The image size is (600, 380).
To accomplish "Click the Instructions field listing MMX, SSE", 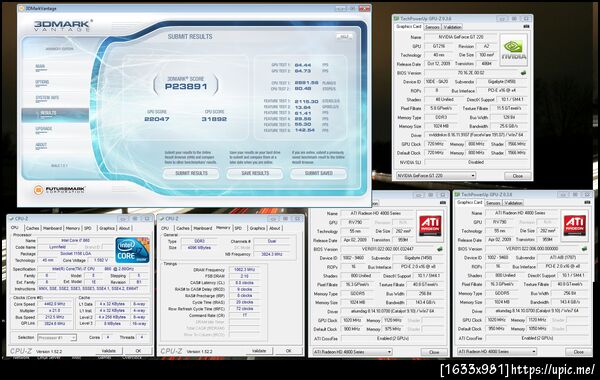I will [93, 289].
